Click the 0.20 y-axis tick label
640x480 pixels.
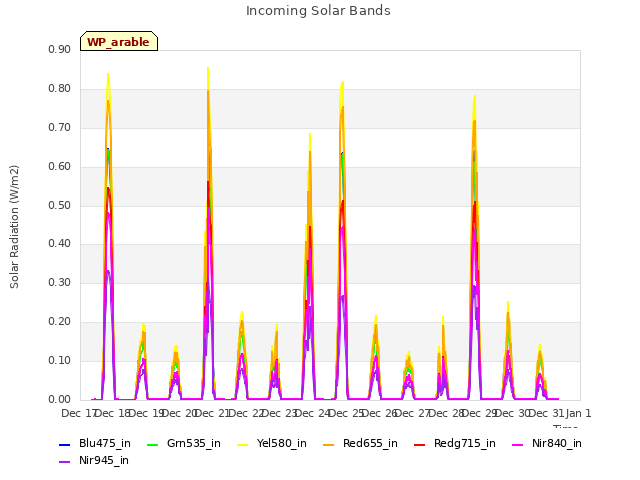(x=60, y=322)
